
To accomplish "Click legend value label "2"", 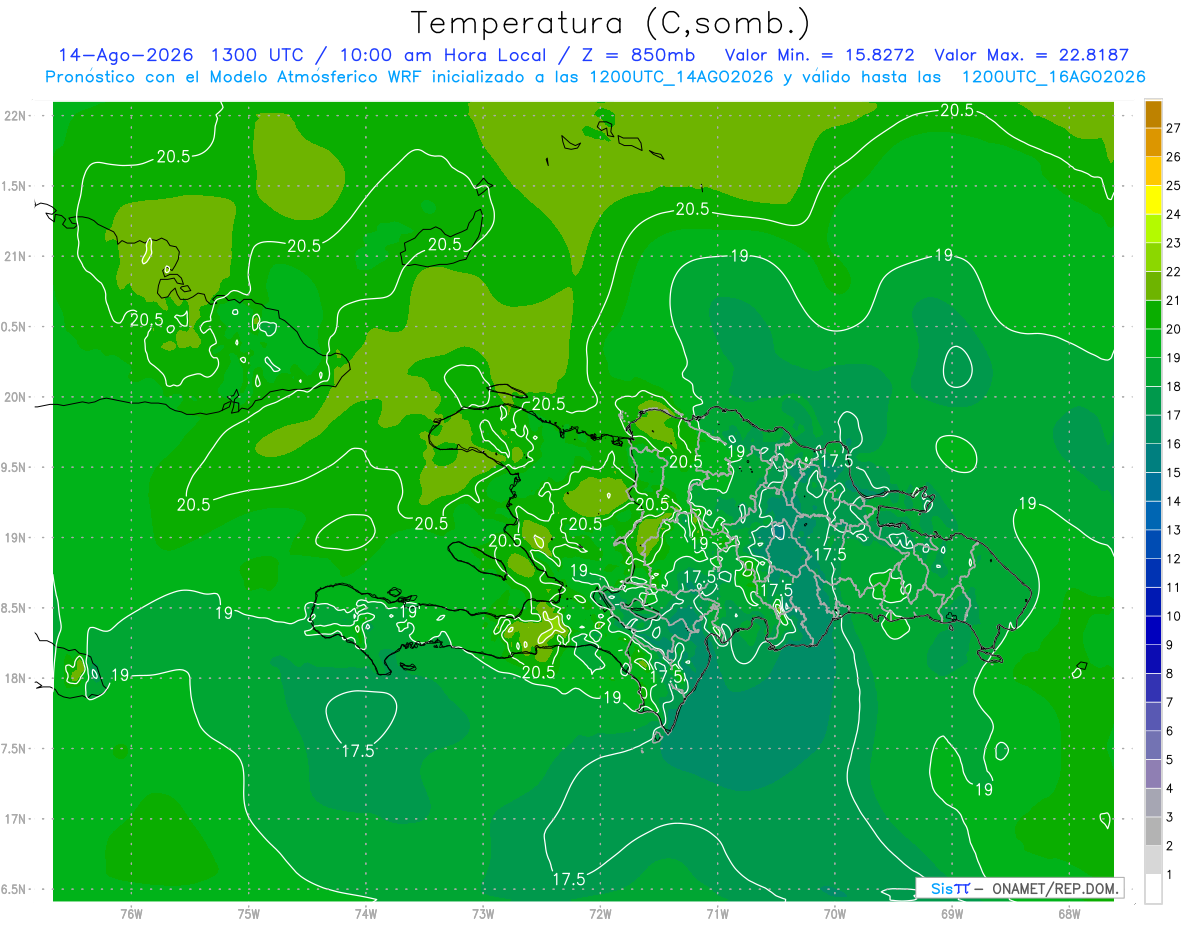I will pos(1170,846).
